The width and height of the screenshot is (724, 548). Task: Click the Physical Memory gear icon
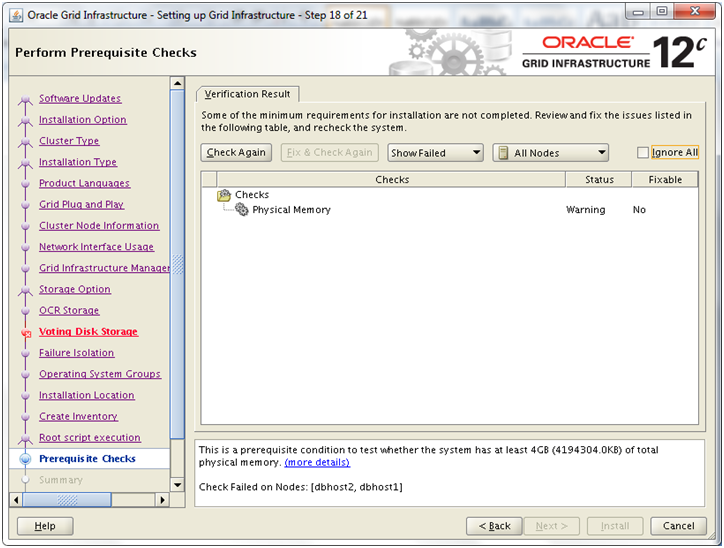pyautogui.click(x=241, y=210)
